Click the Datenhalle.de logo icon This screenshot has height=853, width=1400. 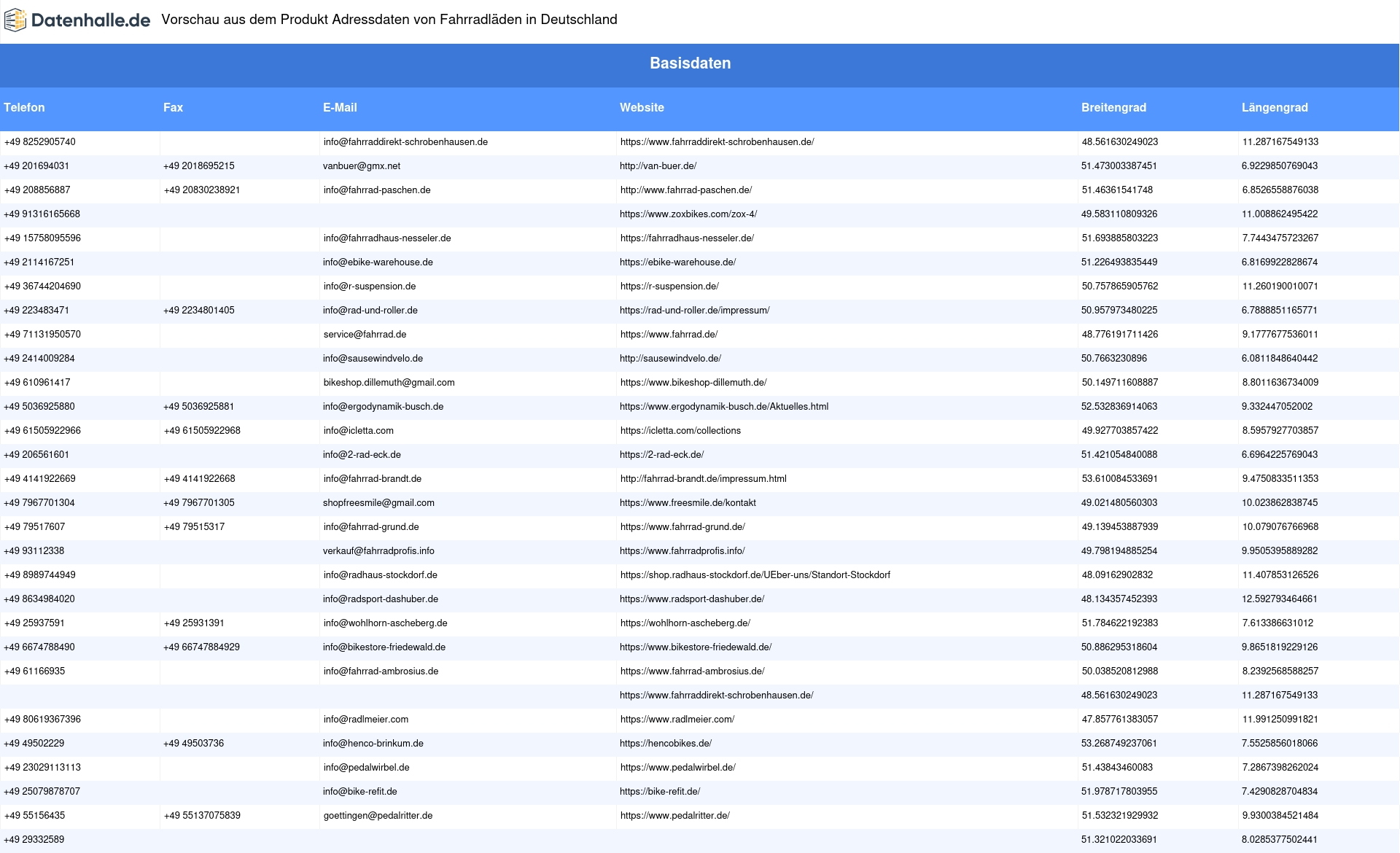coord(15,20)
